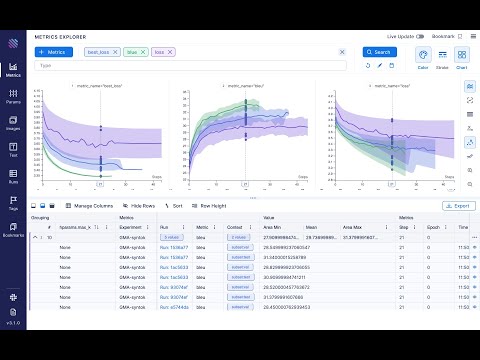Remove the best_loss metric tag
Image resolution: width=480 pixels, height=360 pixels.
115,52
